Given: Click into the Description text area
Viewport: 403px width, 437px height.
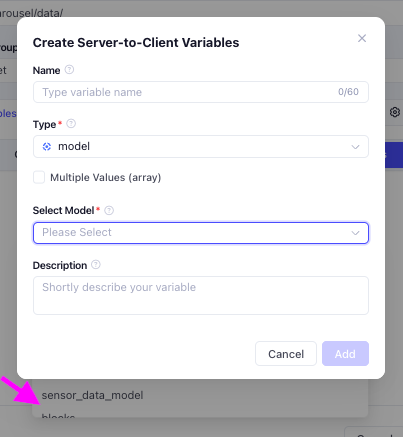Looking at the screenshot, I should (x=201, y=295).
